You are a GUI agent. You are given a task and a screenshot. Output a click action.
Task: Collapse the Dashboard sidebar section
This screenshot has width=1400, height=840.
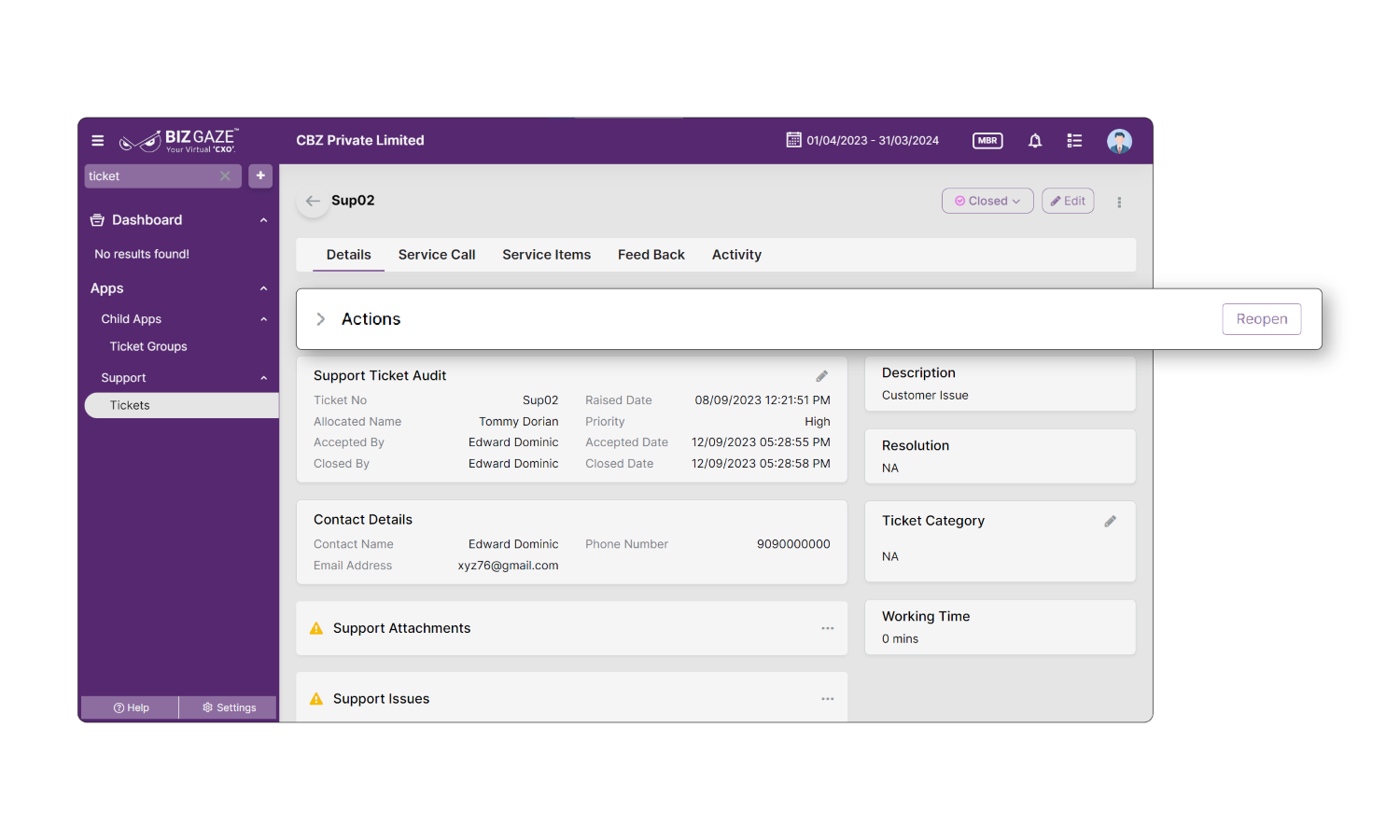(263, 220)
